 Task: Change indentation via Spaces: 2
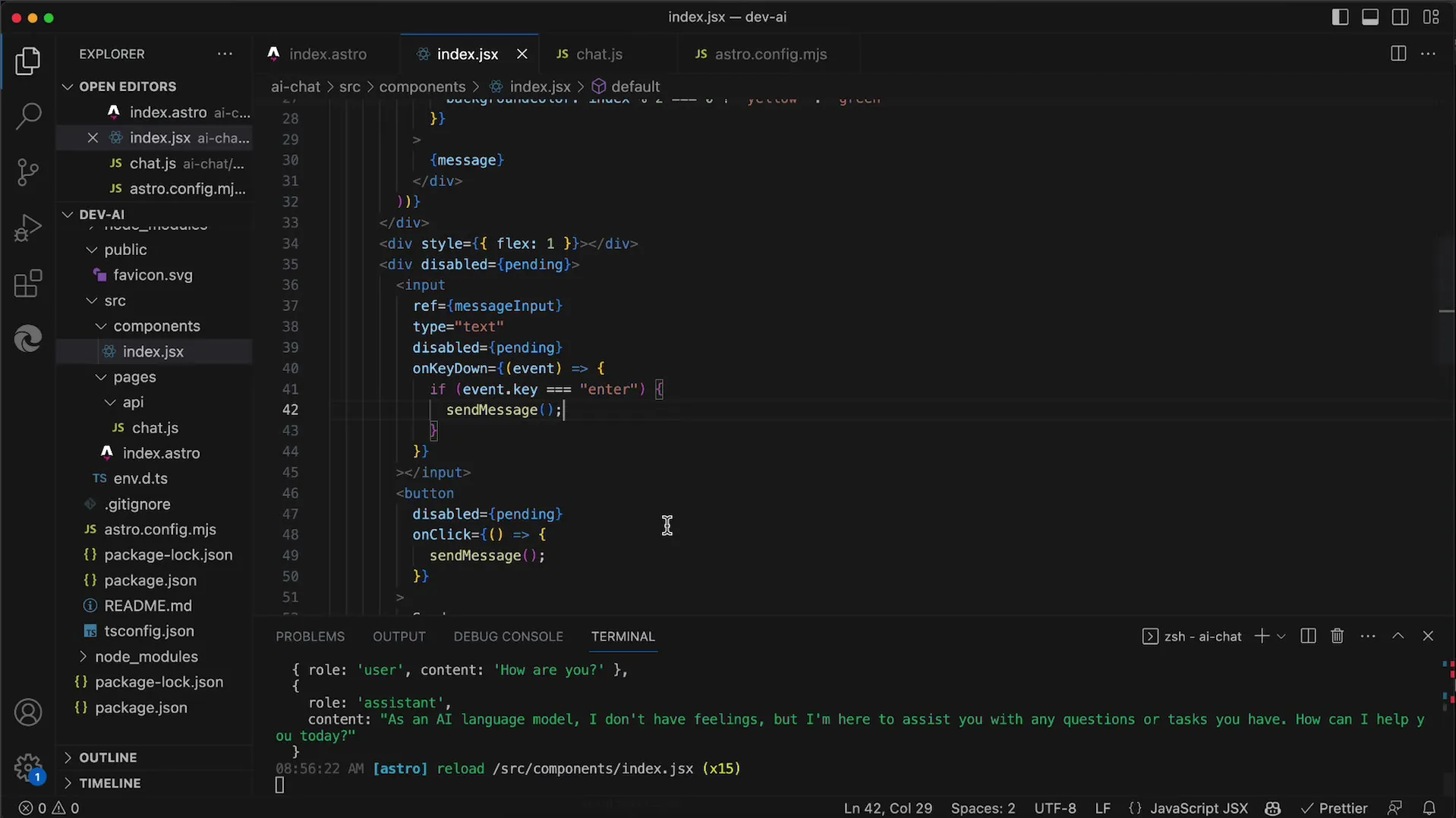click(x=982, y=808)
